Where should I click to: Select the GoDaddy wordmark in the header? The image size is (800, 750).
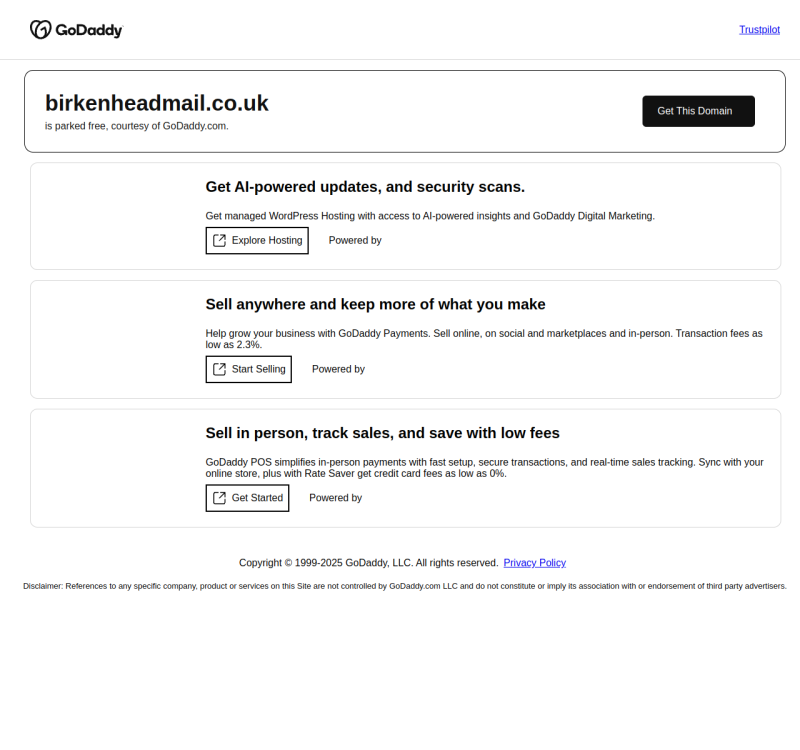[x=88, y=30]
